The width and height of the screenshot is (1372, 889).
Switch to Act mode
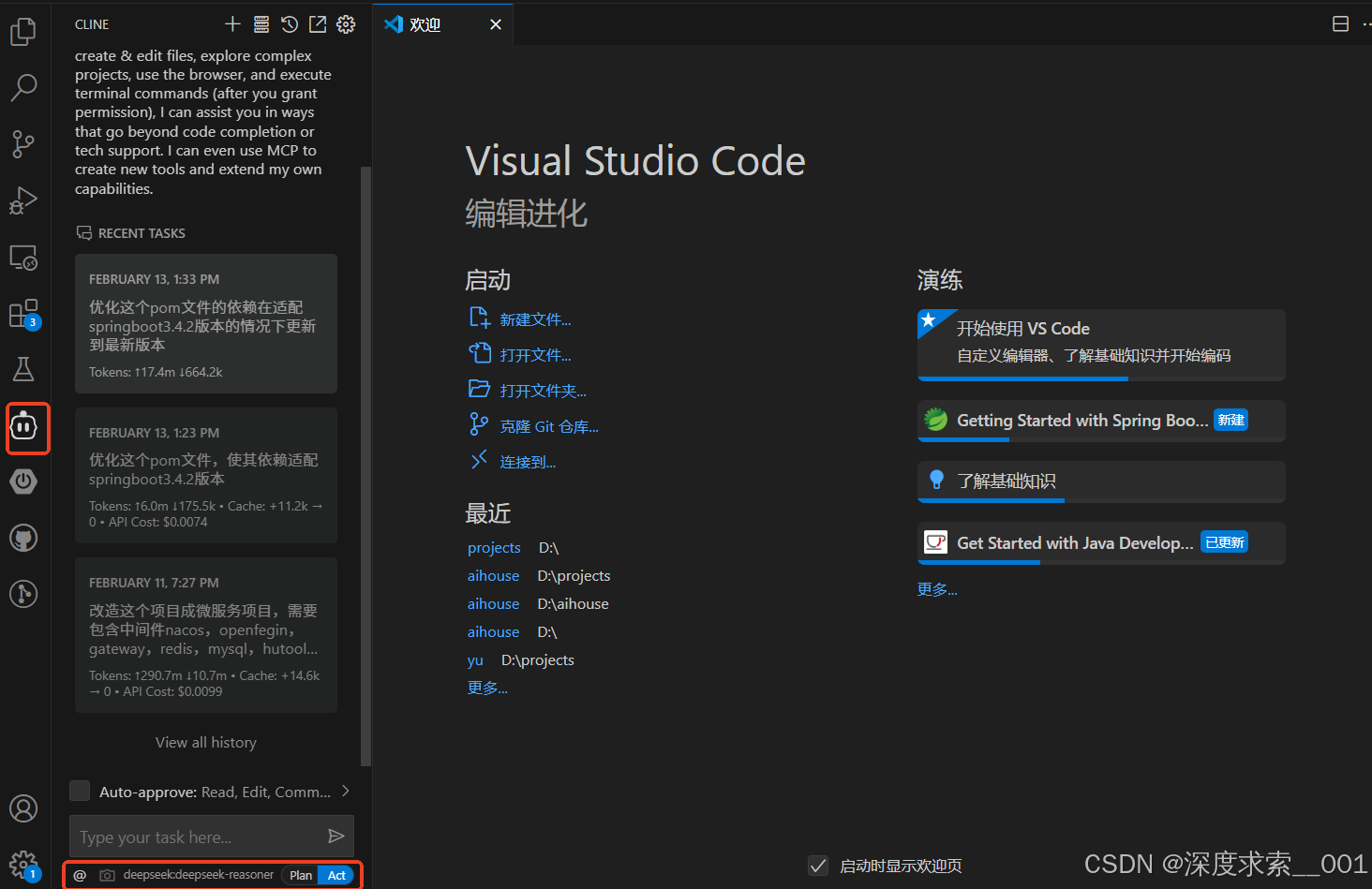tap(336, 875)
